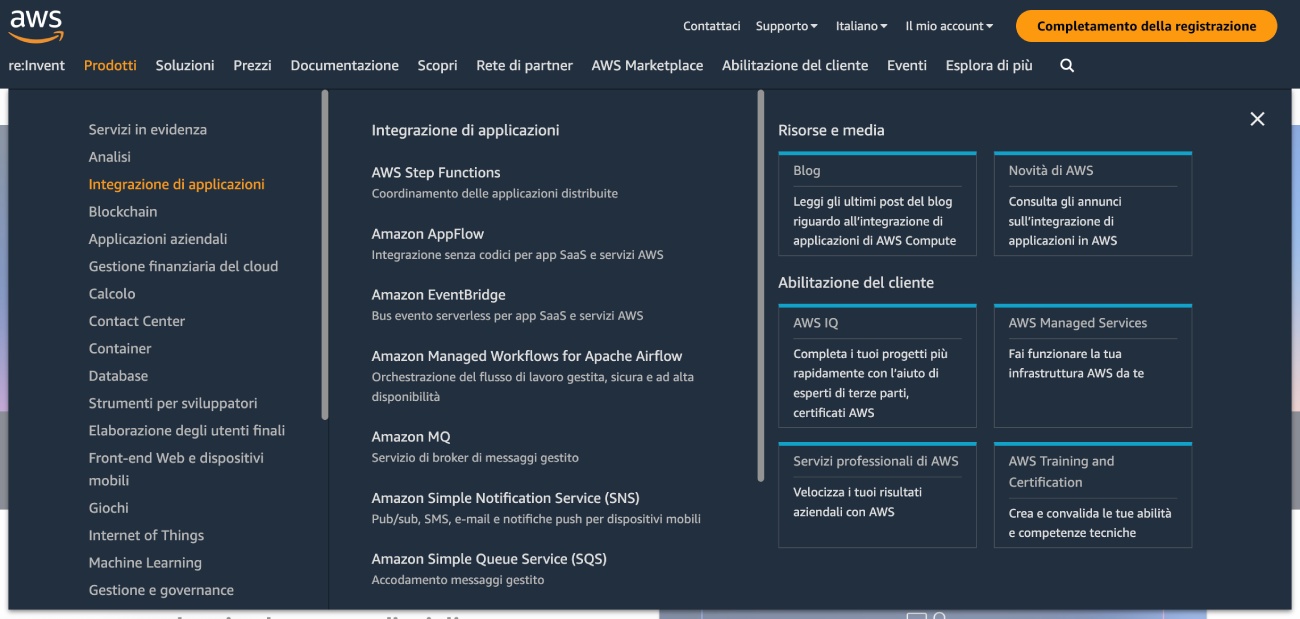Viewport: 1300px width, 619px height.
Task: Select the Database category
Action: pyautogui.click(x=118, y=376)
